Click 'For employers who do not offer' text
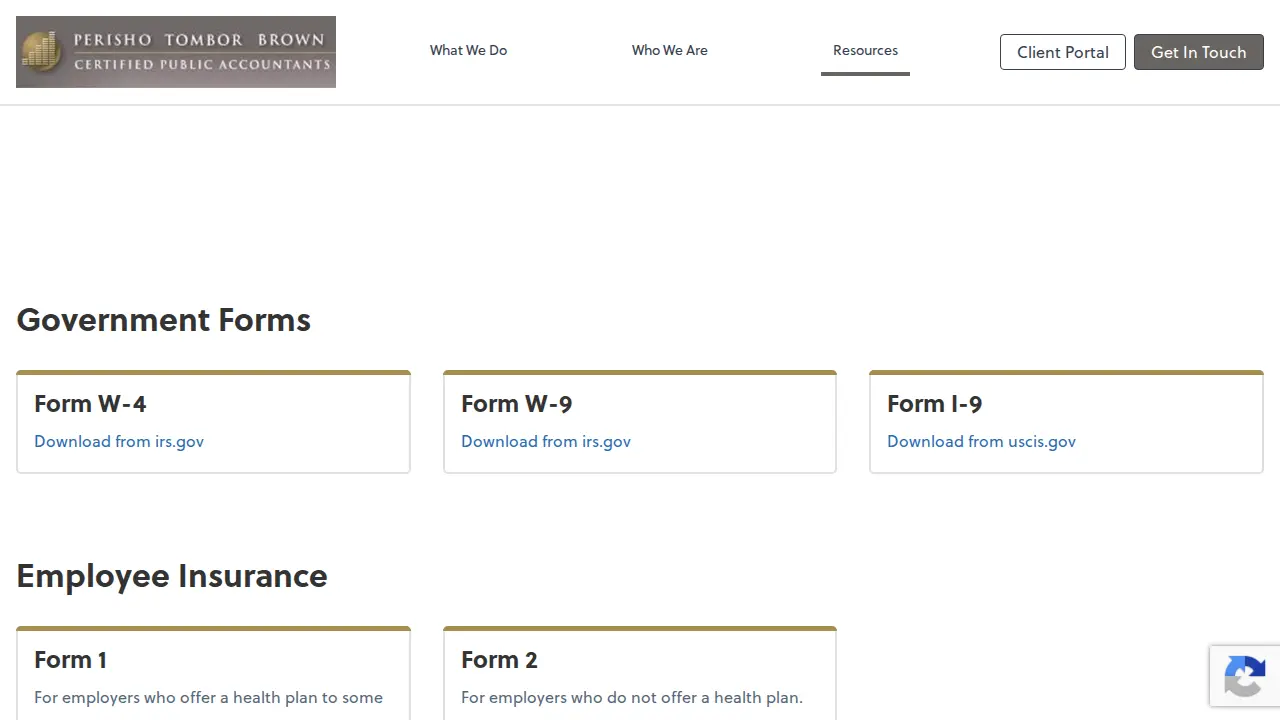1280x720 pixels. coord(632,698)
